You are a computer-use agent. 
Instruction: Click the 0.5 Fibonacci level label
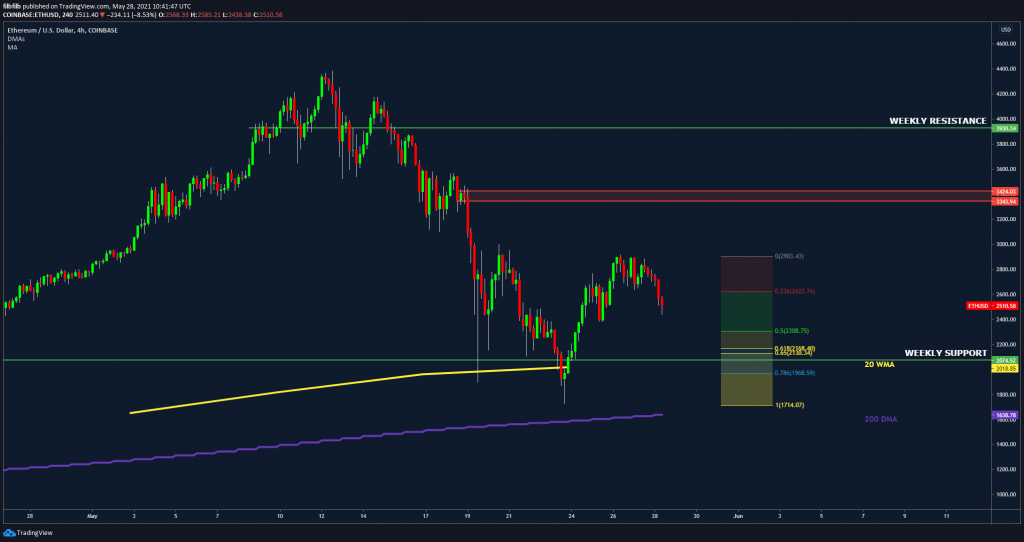point(792,331)
